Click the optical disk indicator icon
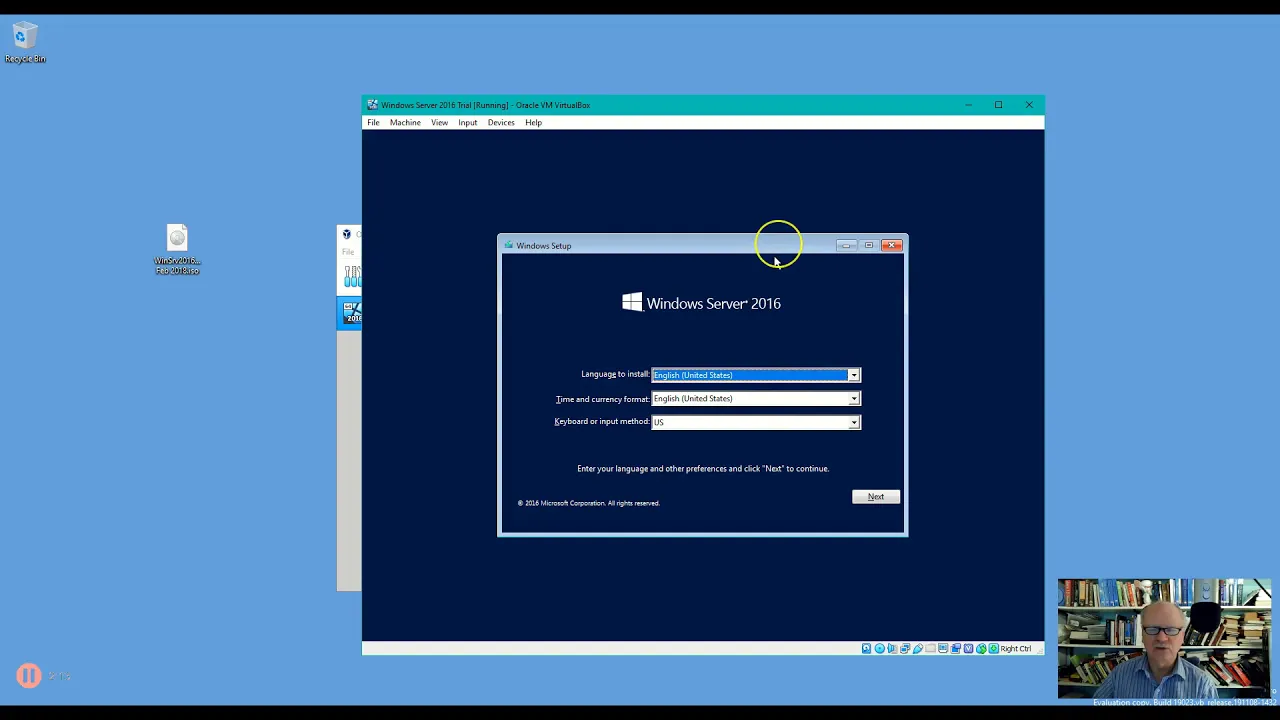 880,649
